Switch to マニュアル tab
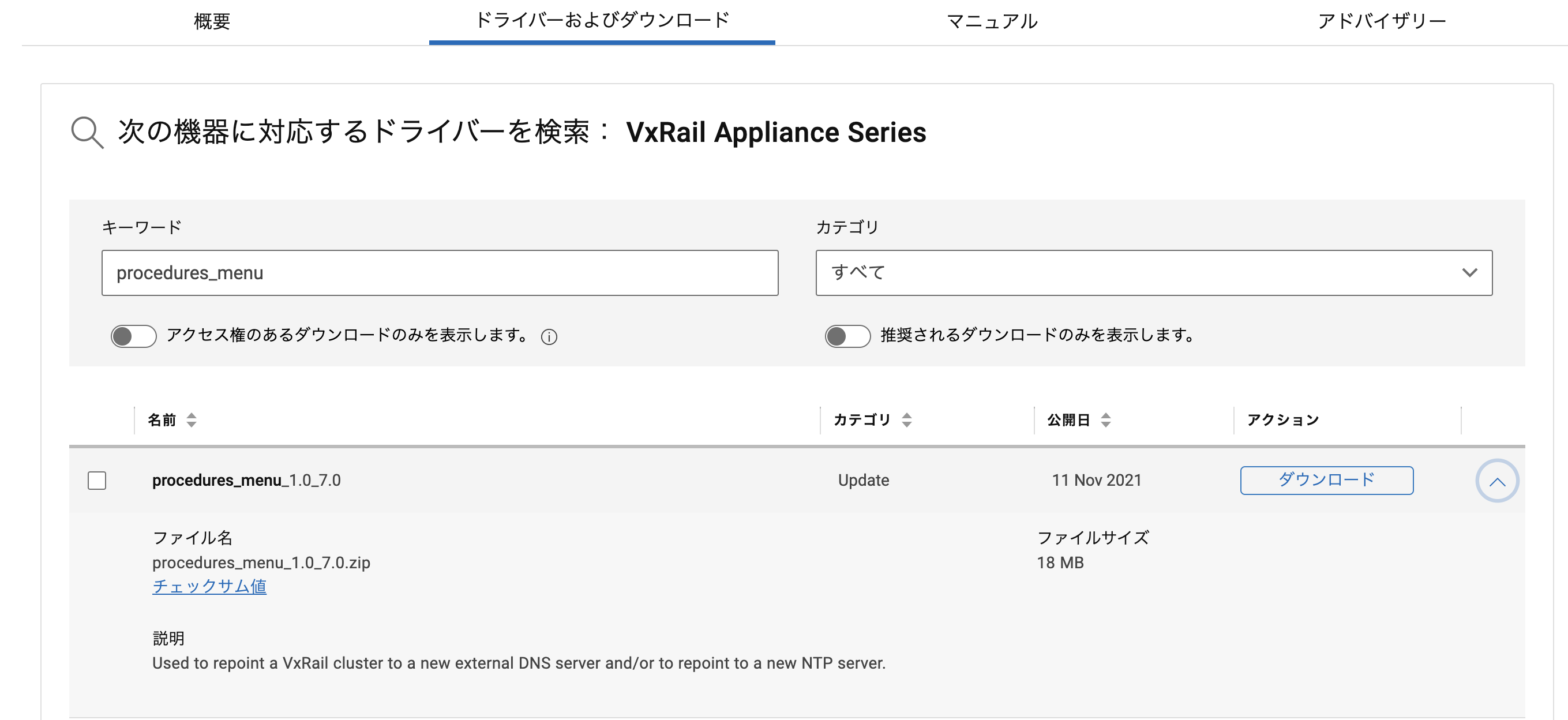 click(x=992, y=21)
